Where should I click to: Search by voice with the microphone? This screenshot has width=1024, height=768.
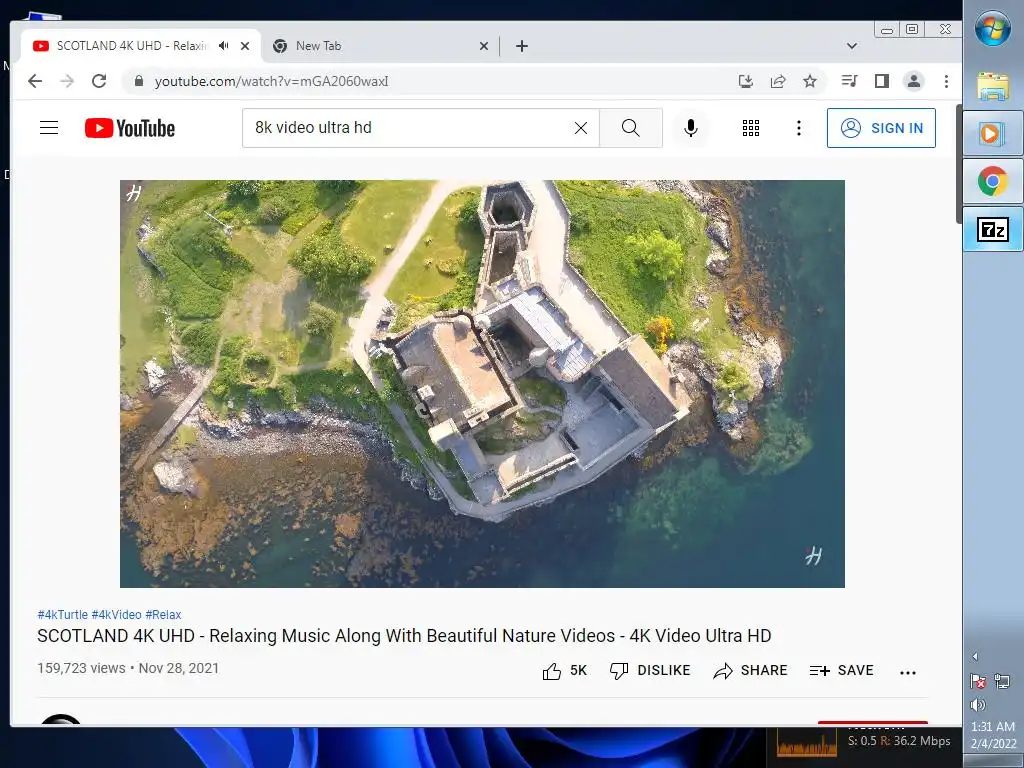691,128
